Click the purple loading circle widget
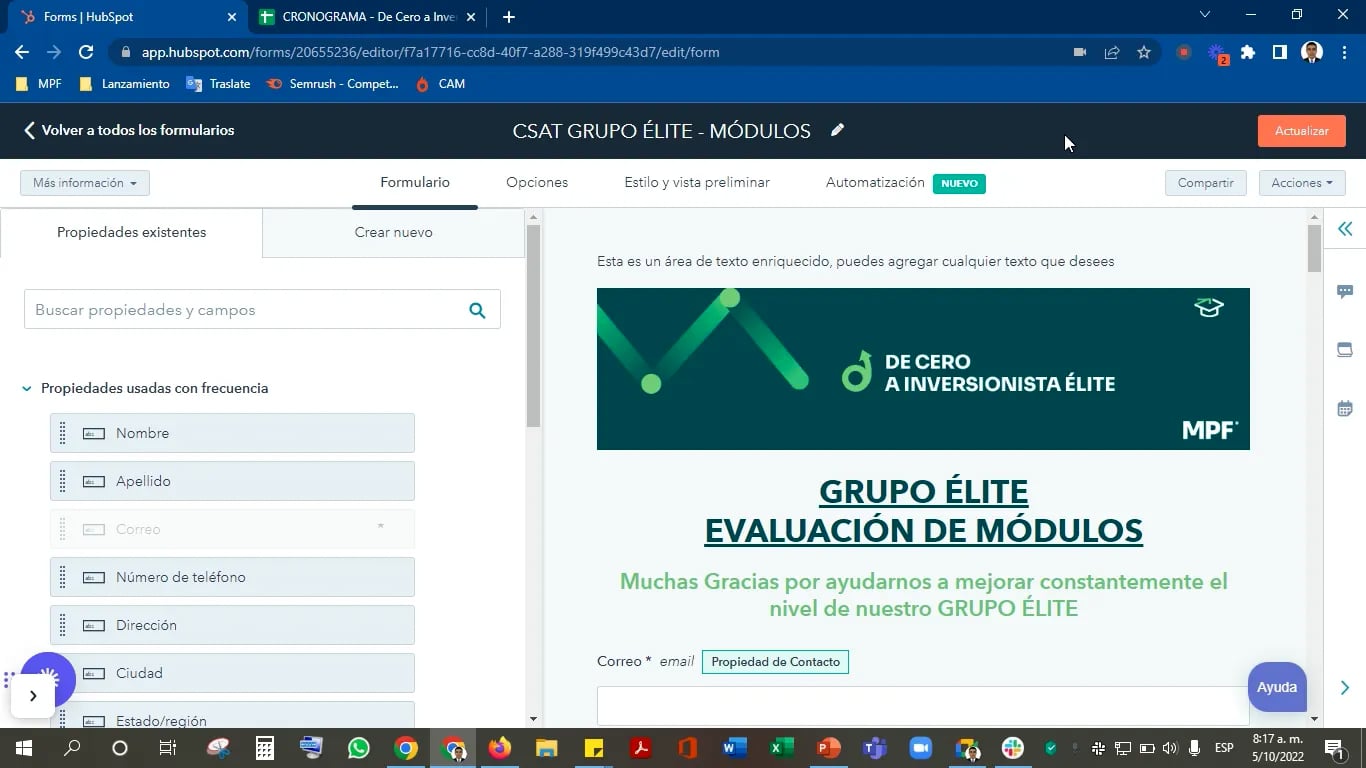The height and width of the screenshot is (768, 1366). pyautogui.click(x=48, y=680)
